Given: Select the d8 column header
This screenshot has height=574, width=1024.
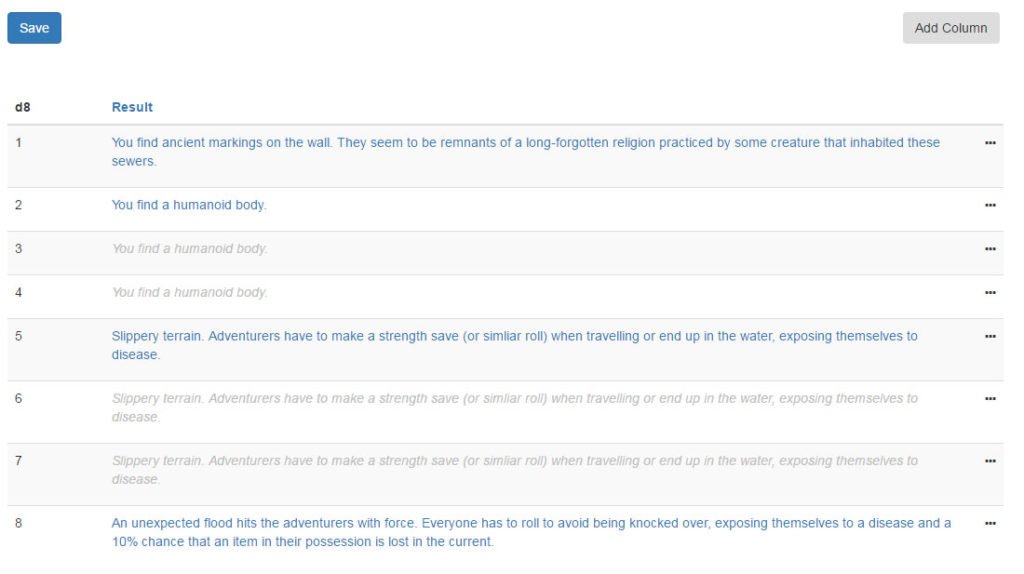Looking at the screenshot, I should click(22, 107).
